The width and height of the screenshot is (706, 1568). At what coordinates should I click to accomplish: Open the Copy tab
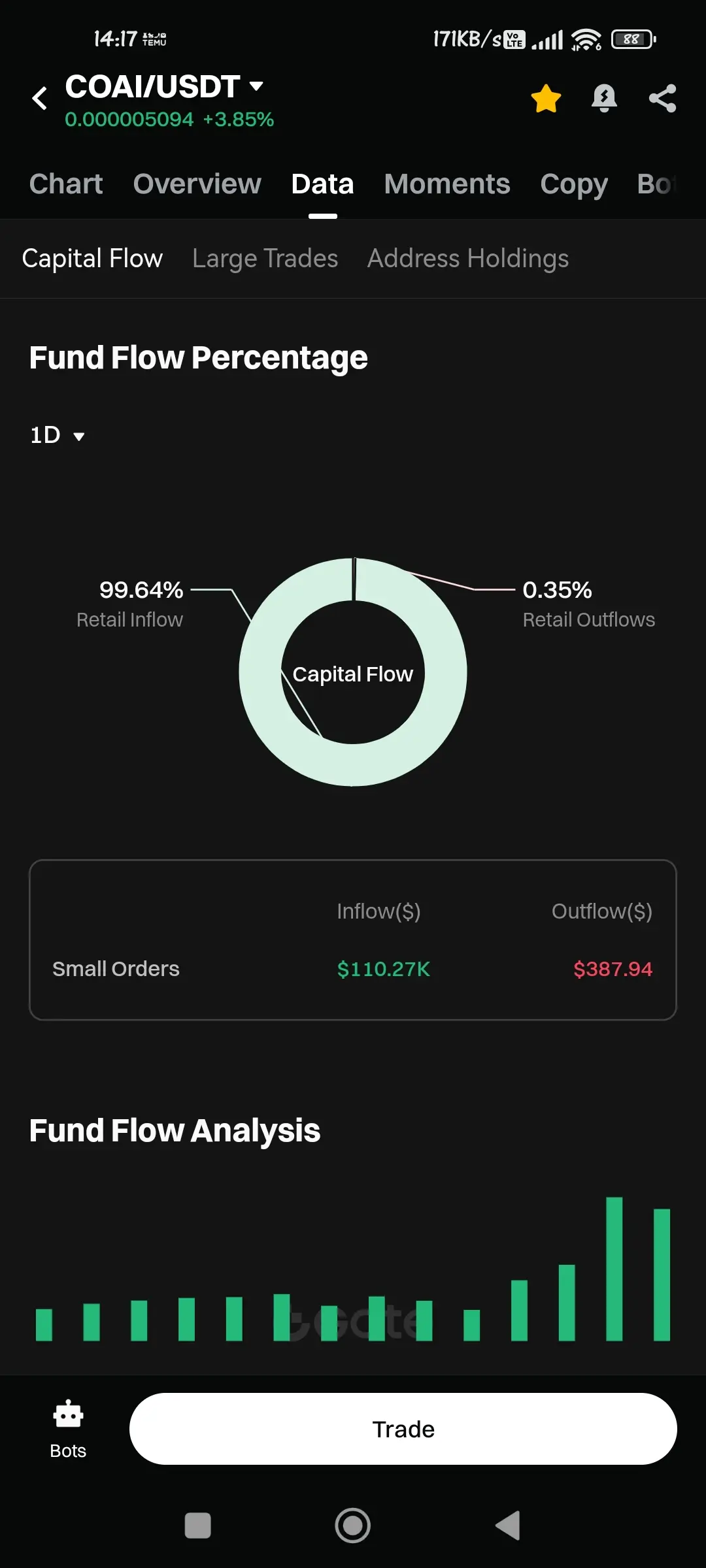[574, 185]
